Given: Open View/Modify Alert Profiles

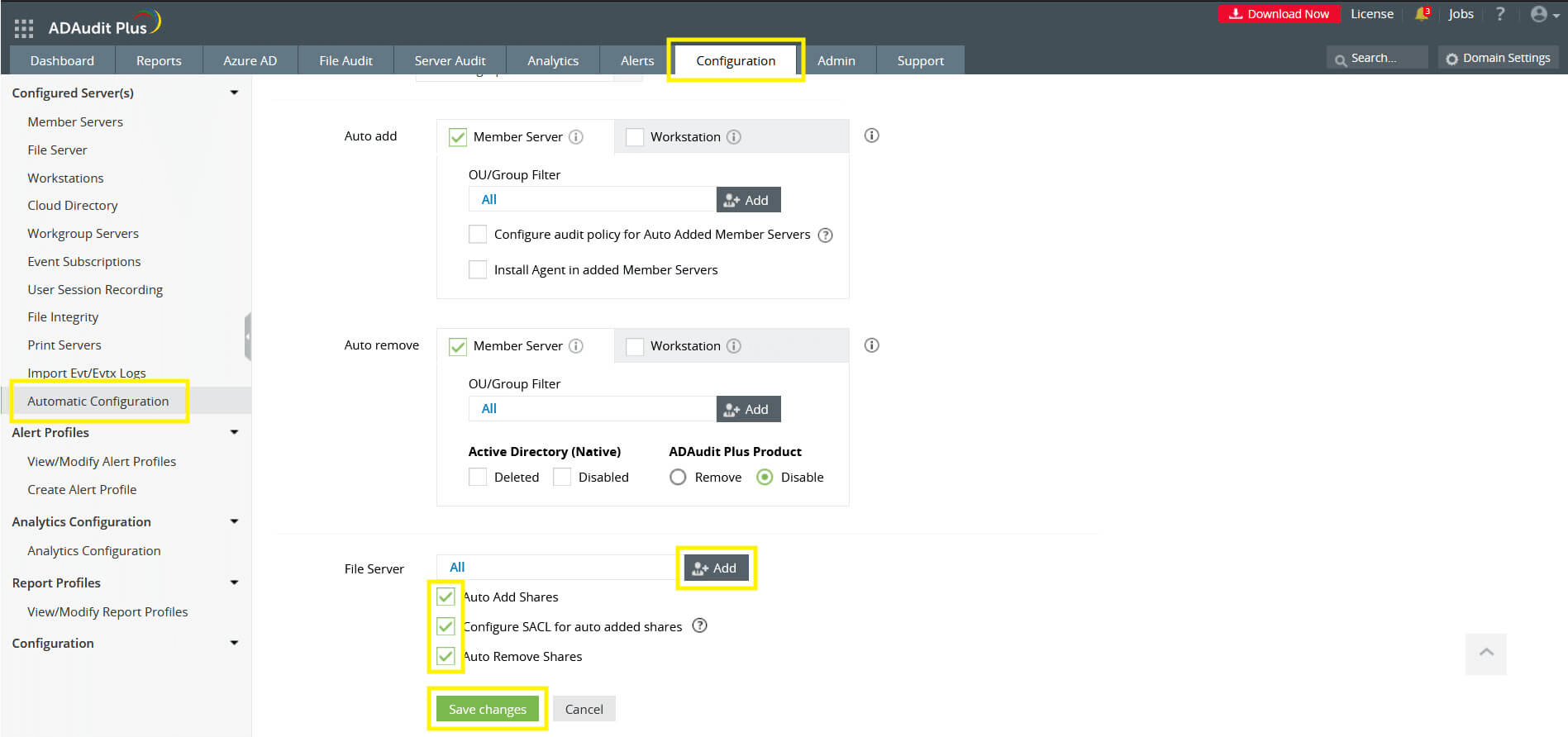Looking at the screenshot, I should 102,461.
